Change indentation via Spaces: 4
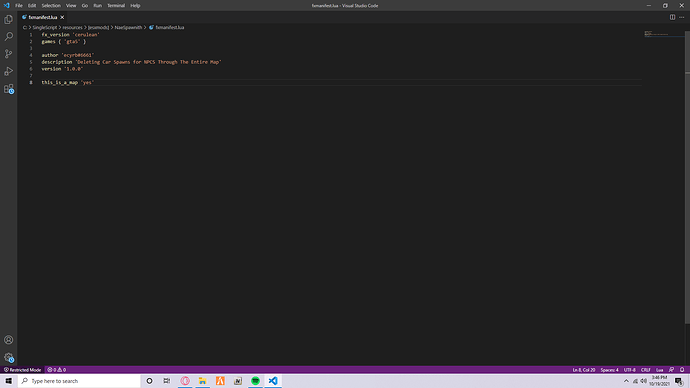This screenshot has width=690, height=388. 609,370
